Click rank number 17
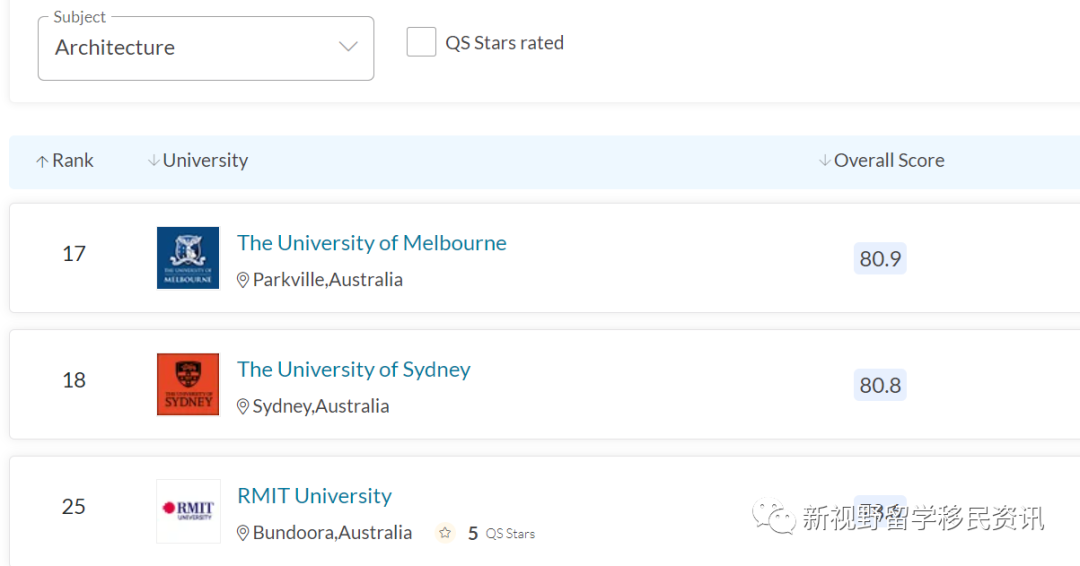Viewport: 1080px width, 566px height. click(74, 254)
